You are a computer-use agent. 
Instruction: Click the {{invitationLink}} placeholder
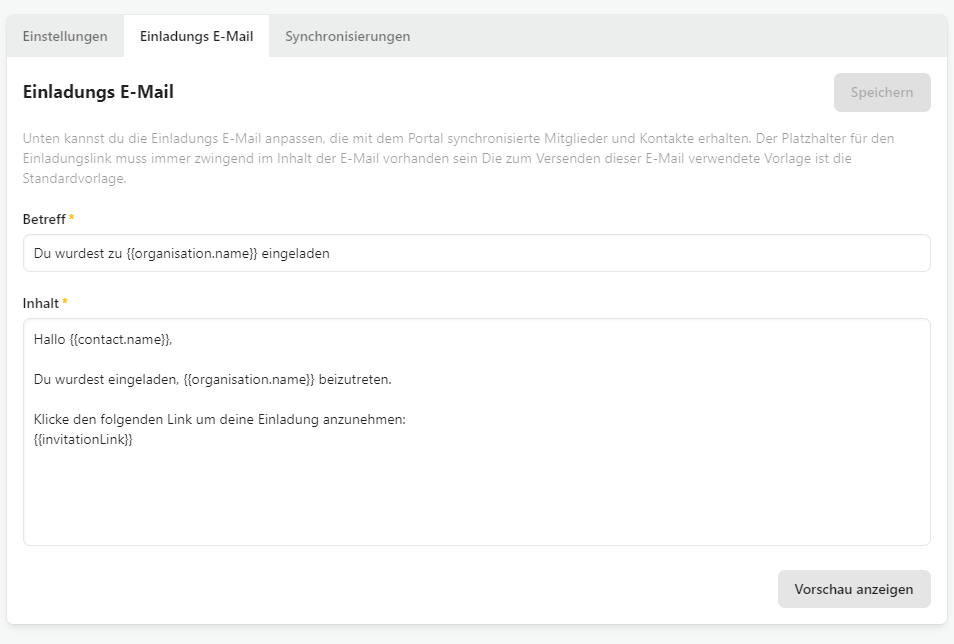pyautogui.click(x=83, y=439)
